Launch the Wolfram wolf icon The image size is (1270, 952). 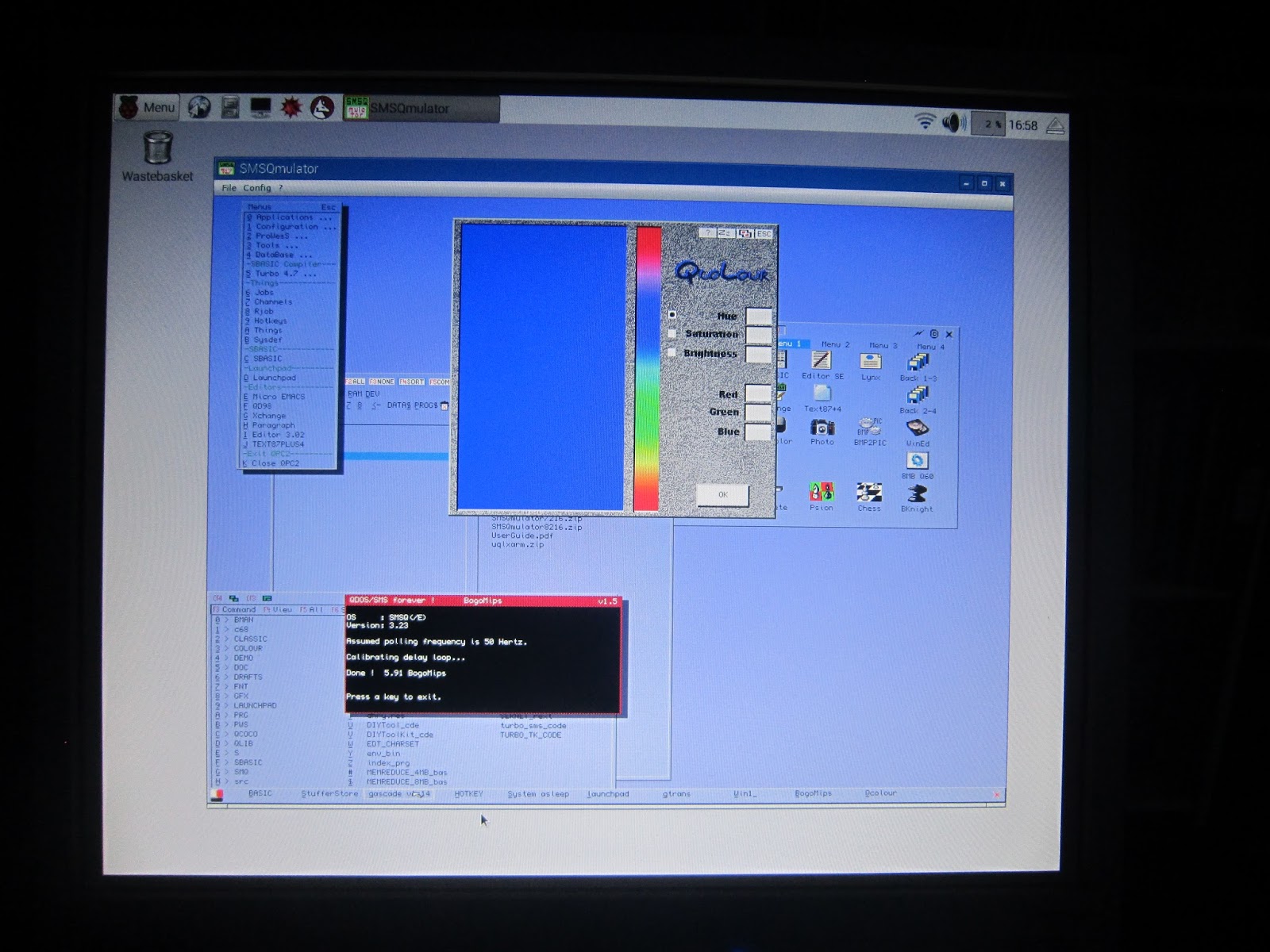(x=321, y=108)
